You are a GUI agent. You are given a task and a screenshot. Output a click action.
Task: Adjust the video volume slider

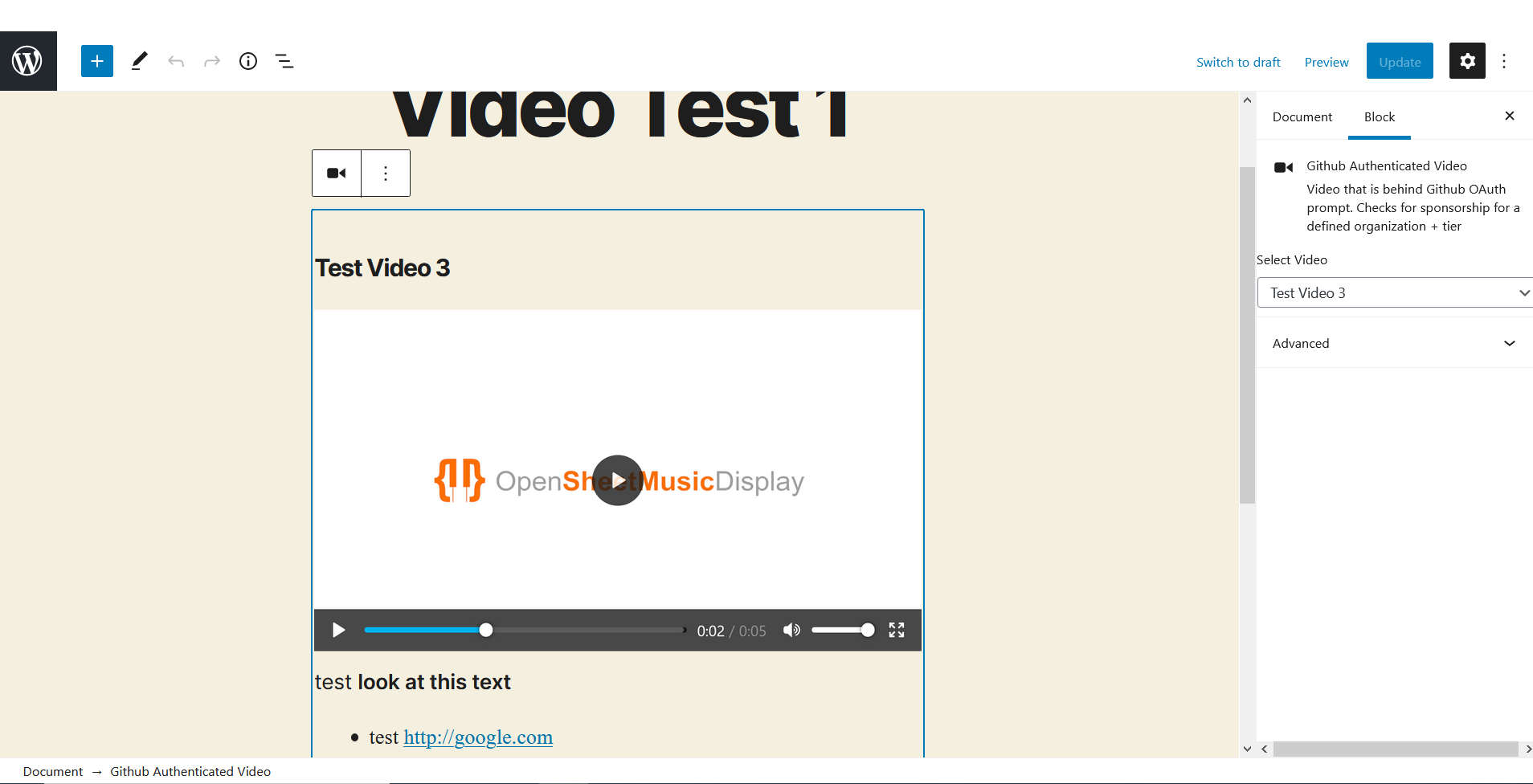click(842, 631)
